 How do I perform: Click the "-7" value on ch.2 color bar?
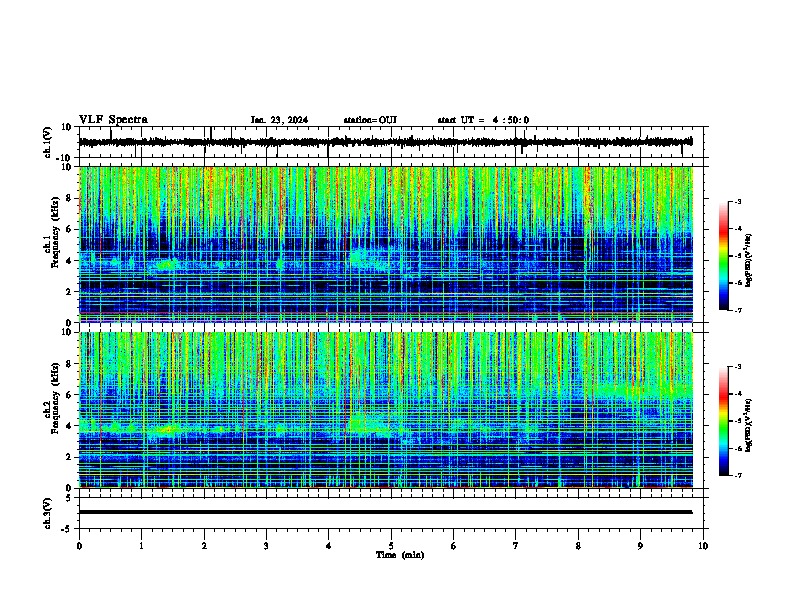(x=738, y=475)
